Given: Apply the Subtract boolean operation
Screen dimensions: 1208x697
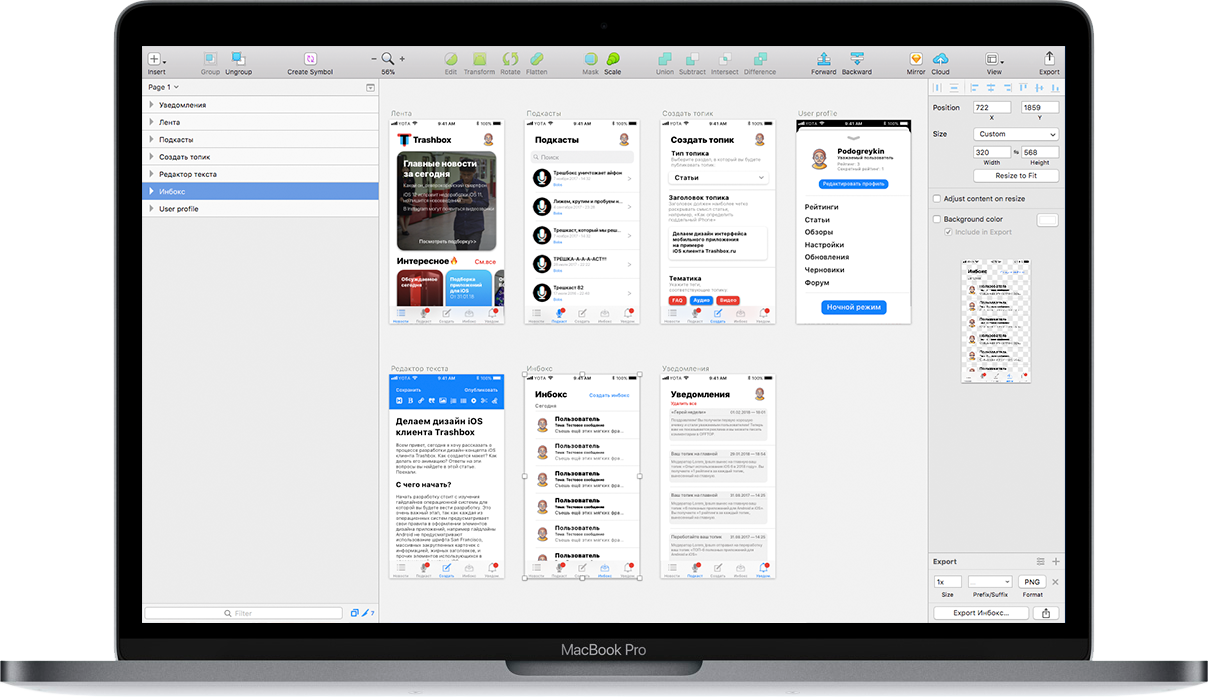Looking at the screenshot, I should (x=692, y=59).
